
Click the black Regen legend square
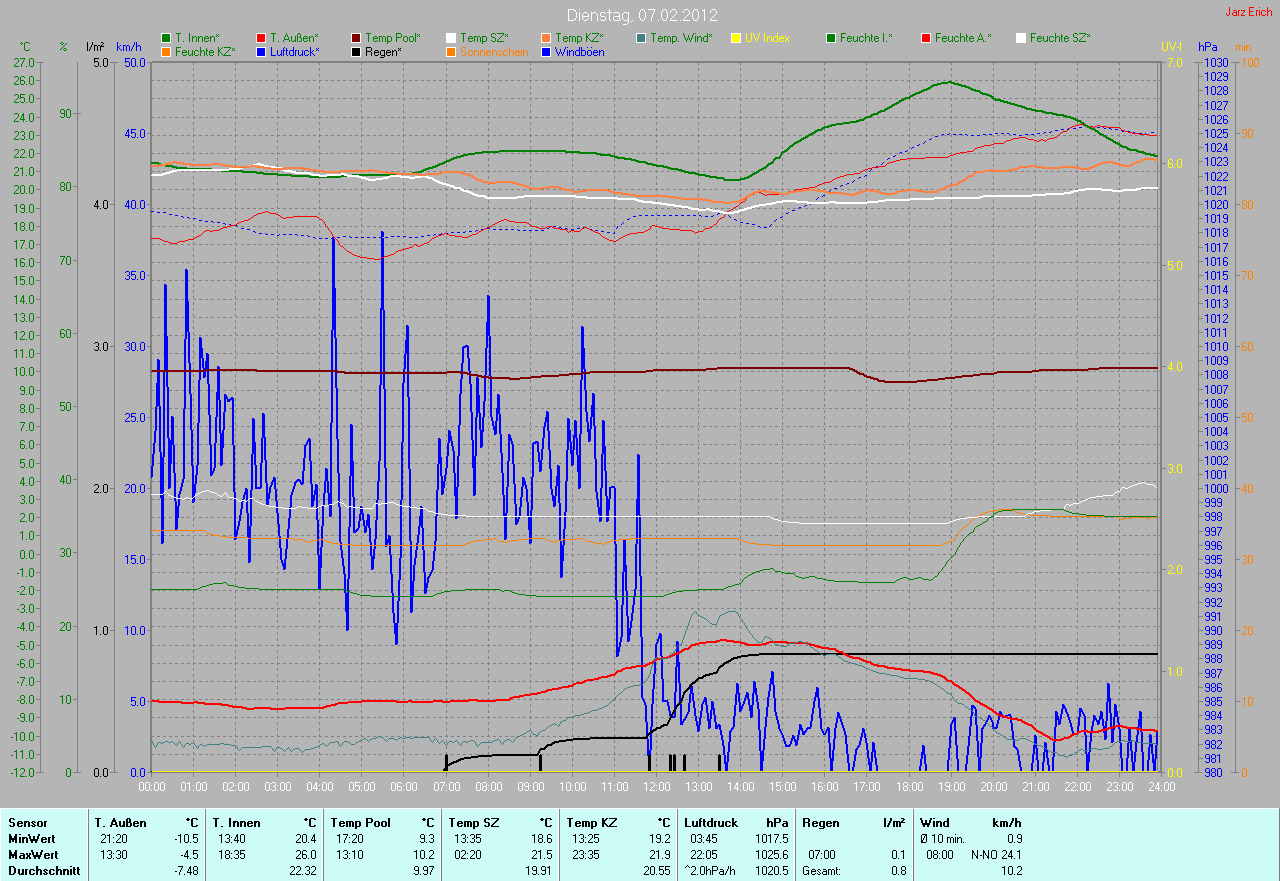tap(356, 52)
